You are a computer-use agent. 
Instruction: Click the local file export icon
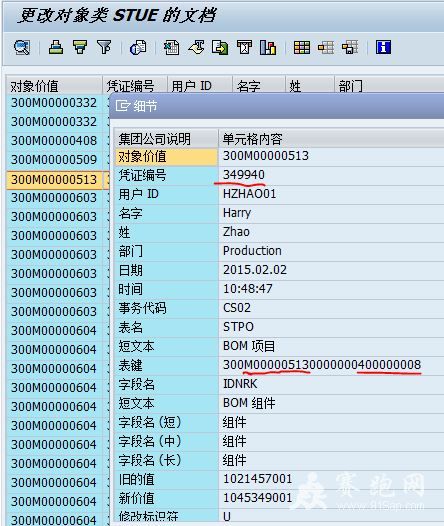(x=220, y=47)
